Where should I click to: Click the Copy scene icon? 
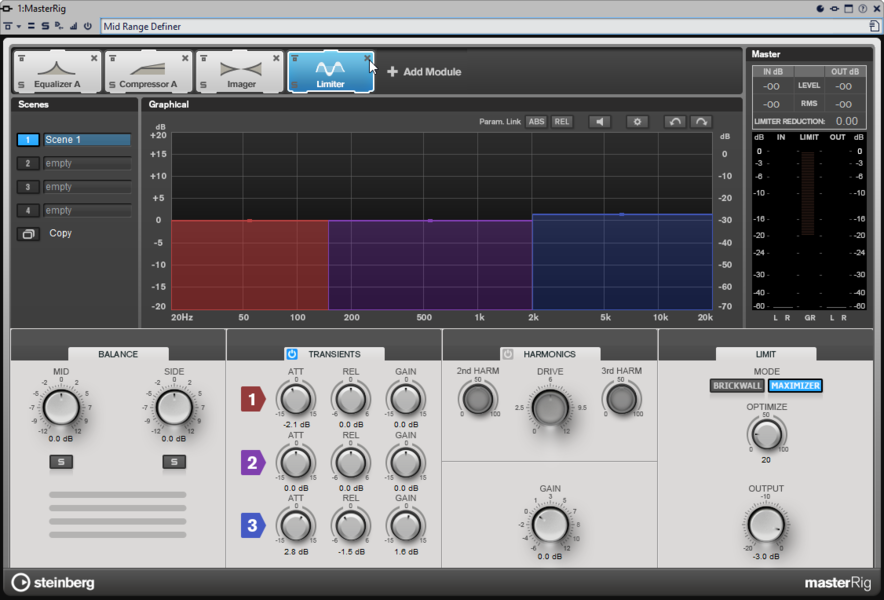pyautogui.click(x=28, y=233)
